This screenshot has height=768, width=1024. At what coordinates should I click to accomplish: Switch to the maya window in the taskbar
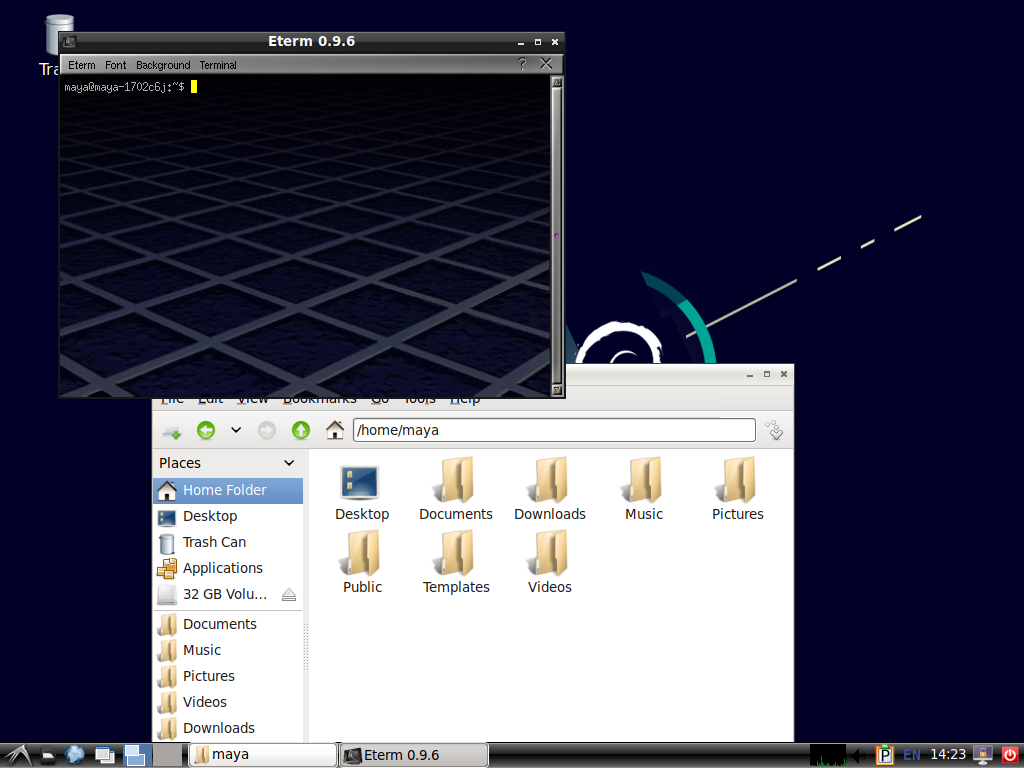click(x=262, y=755)
